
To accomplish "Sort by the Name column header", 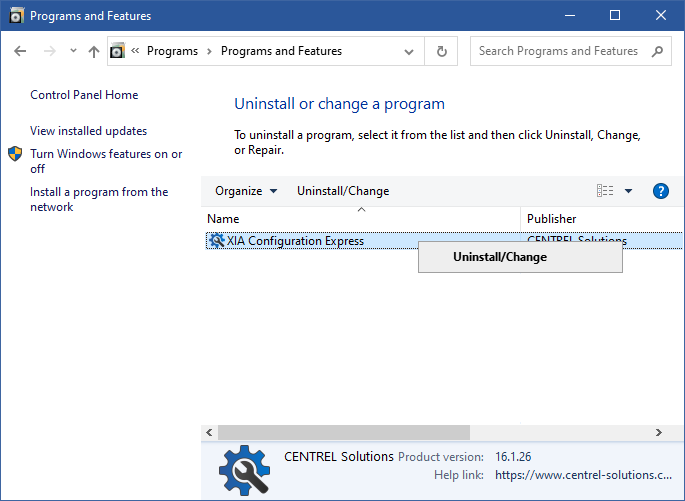I will click(361, 218).
